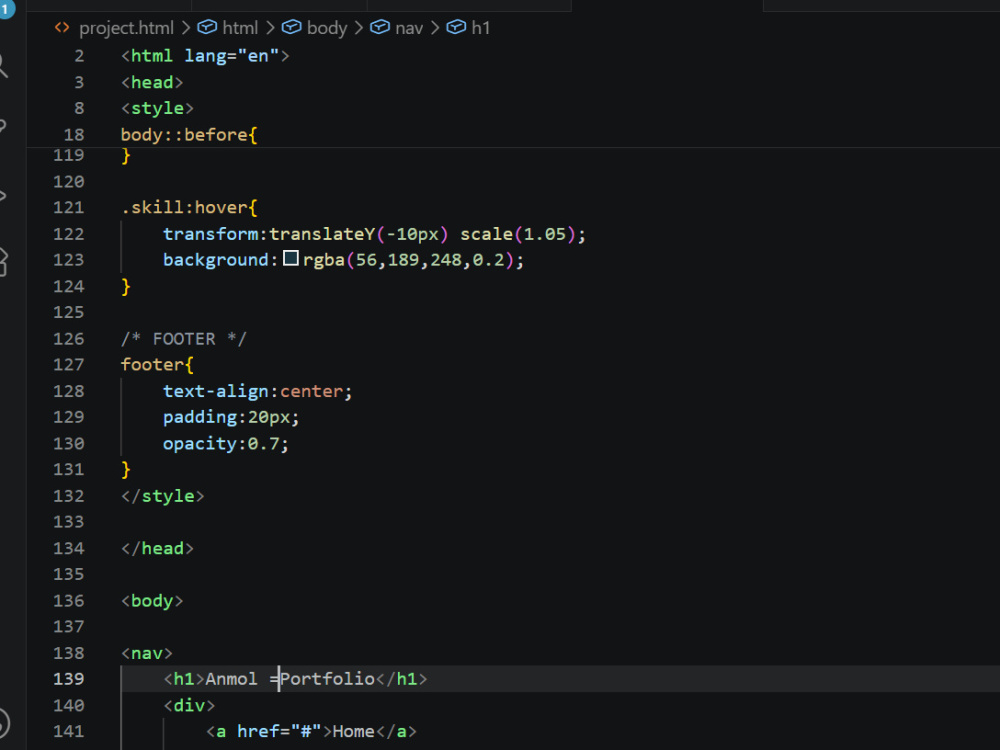Click the <div> tag on line 140
1000x750 pixels.
pos(189,705)
